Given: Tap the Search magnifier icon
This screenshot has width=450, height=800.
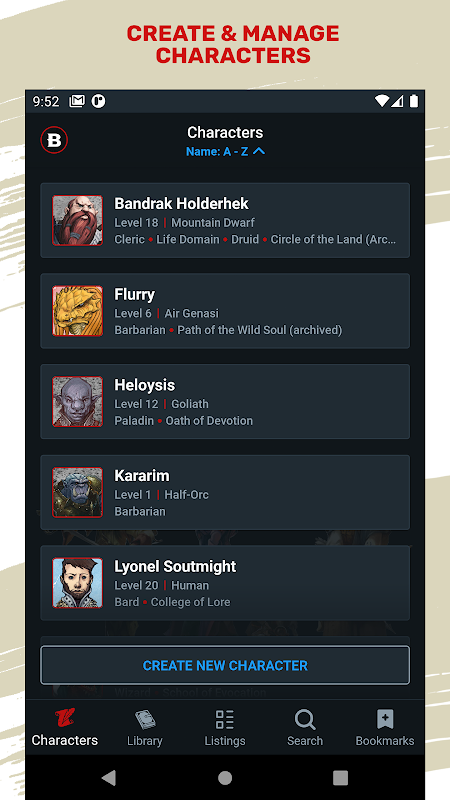Looking at the screenshot, I should pos(305,719).
